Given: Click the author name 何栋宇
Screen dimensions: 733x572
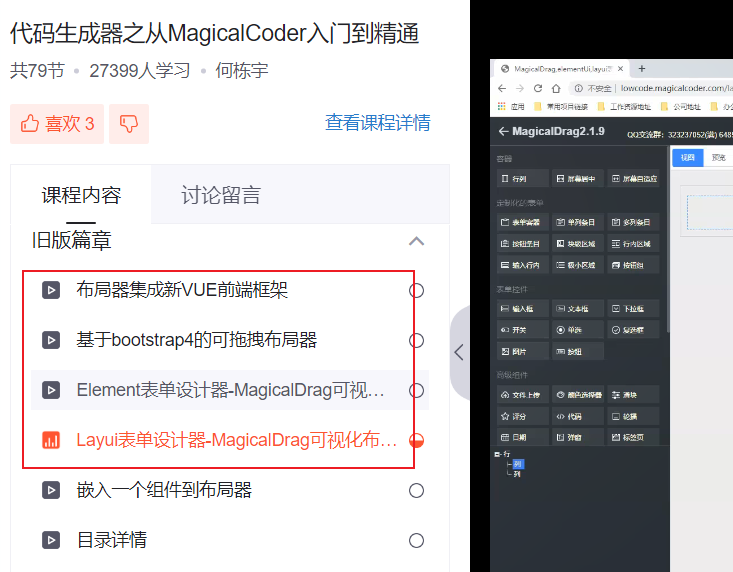Looking at the screenshot, I should pos(242,71).
